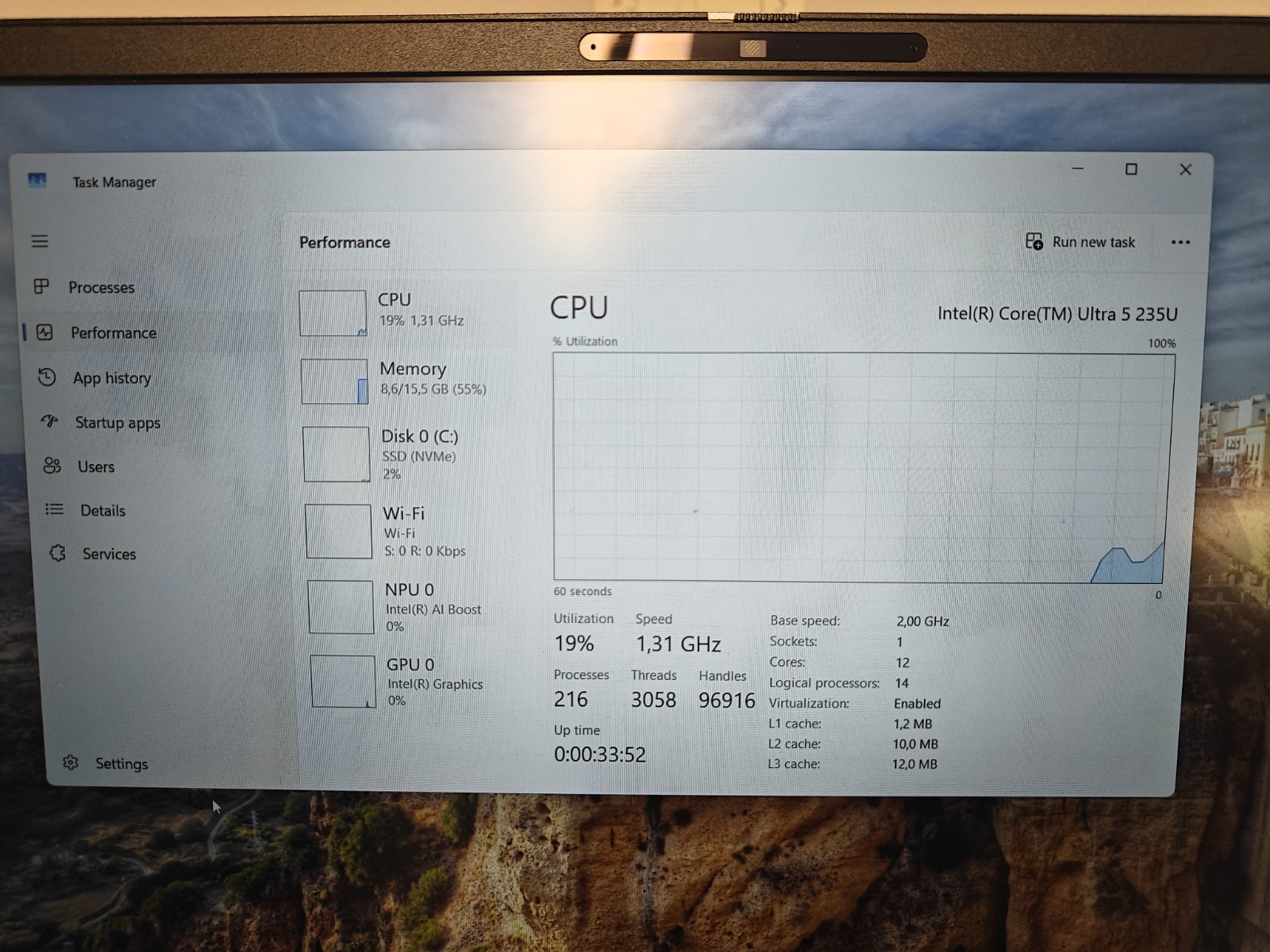Switch to Startup apps
Screen dimensions: 1270x952
click(x=117, y=423)
